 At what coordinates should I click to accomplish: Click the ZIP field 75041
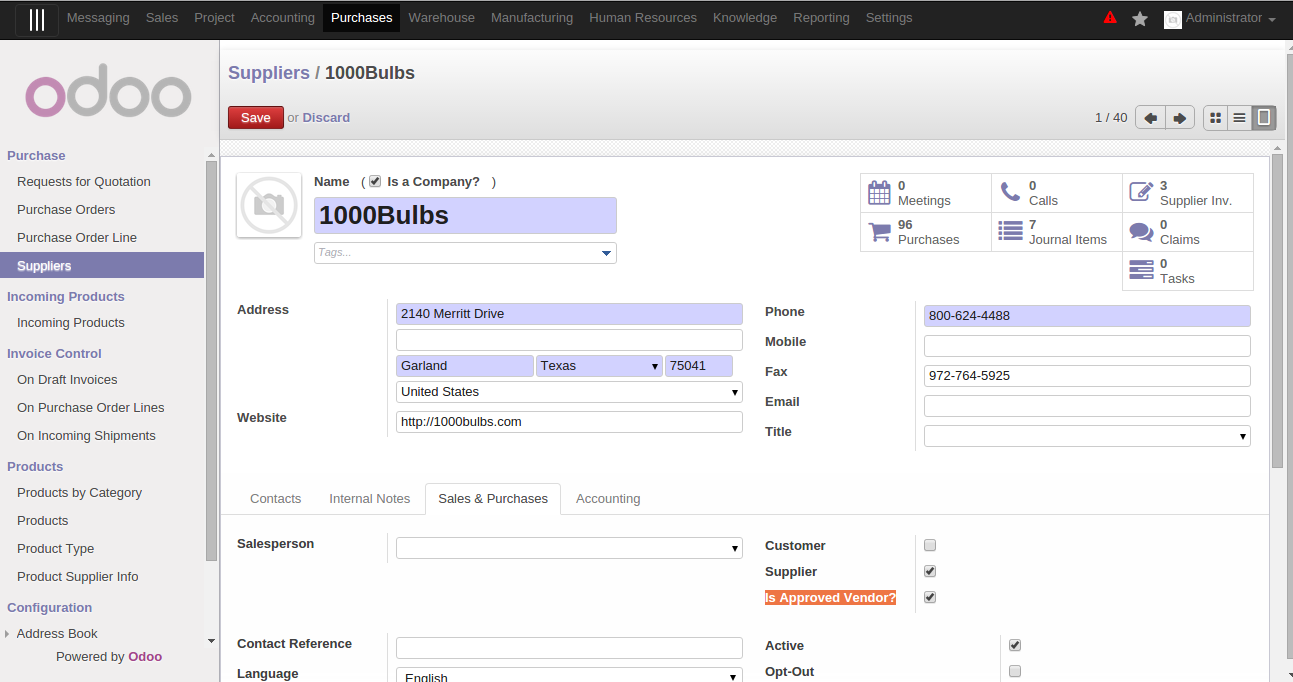pyautogui.click(x=698, y=366)
